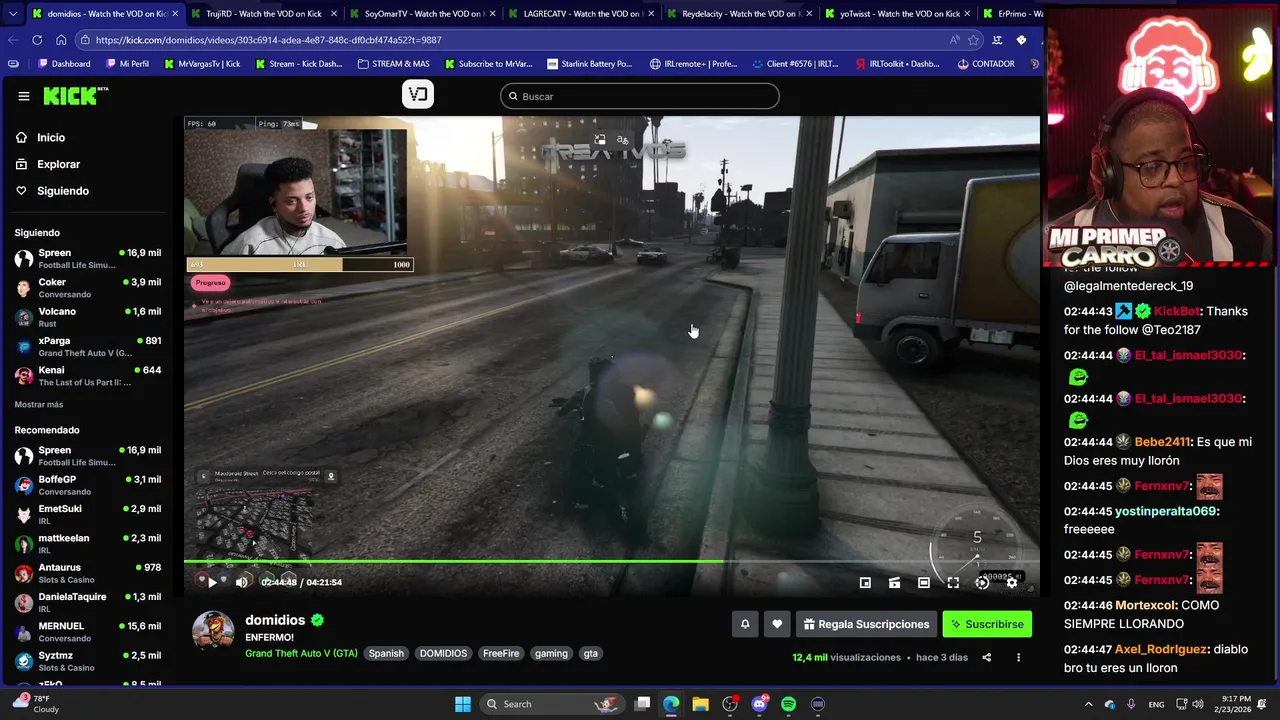This screenshot has width=1280, height=720.
Task: Click player icon left of fullscreen
Action: (924, 582)
